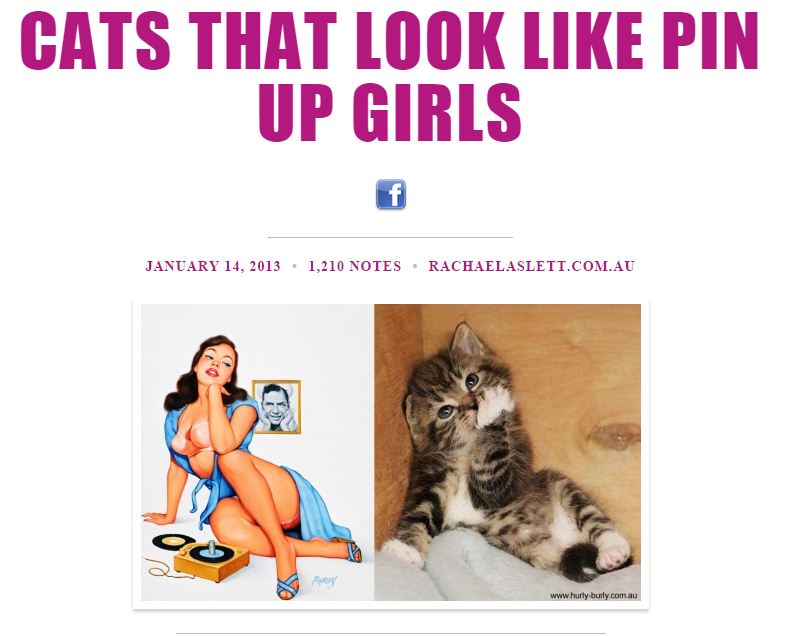
Task: Click the 'UP GIRLS' heading line
Action: pyautogui.click(x=389, y=113)
